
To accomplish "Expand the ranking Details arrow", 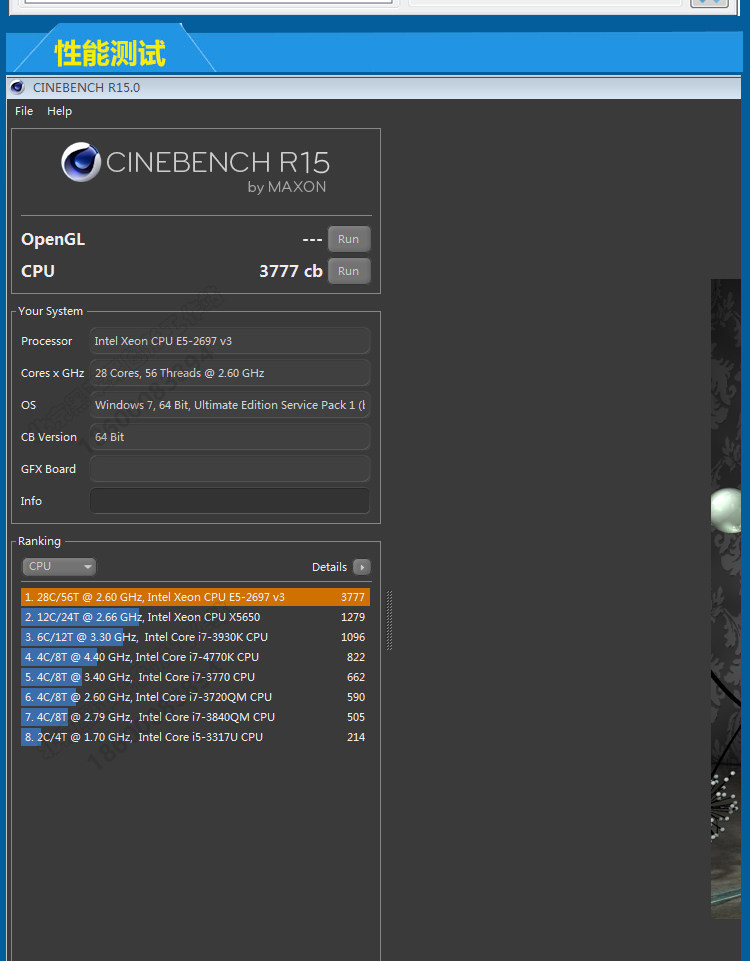I will click(362, 567).
